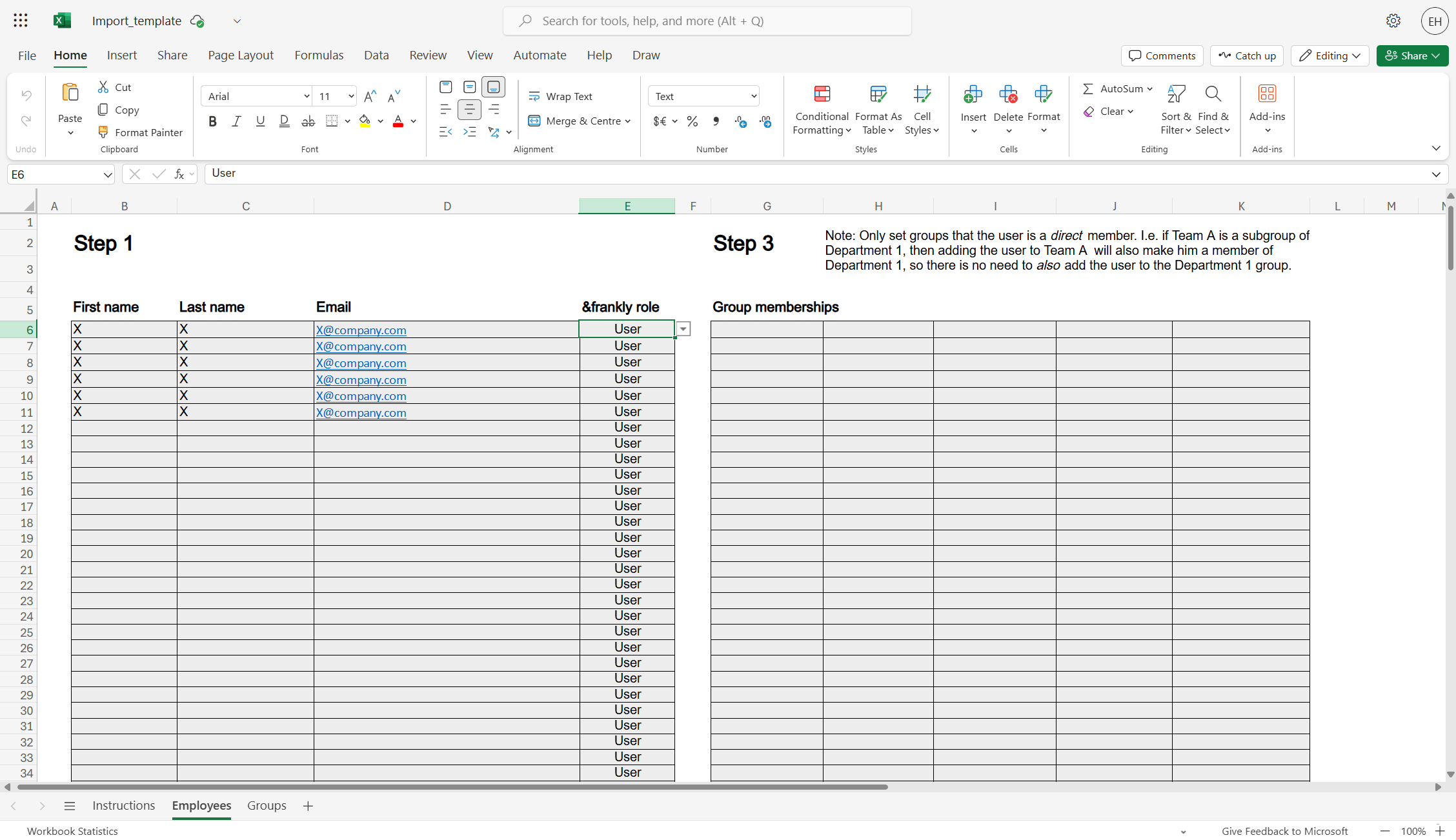Switch to the Formulas tab
The width and height of the screenshot is (1456, 840).
[319, 55]
